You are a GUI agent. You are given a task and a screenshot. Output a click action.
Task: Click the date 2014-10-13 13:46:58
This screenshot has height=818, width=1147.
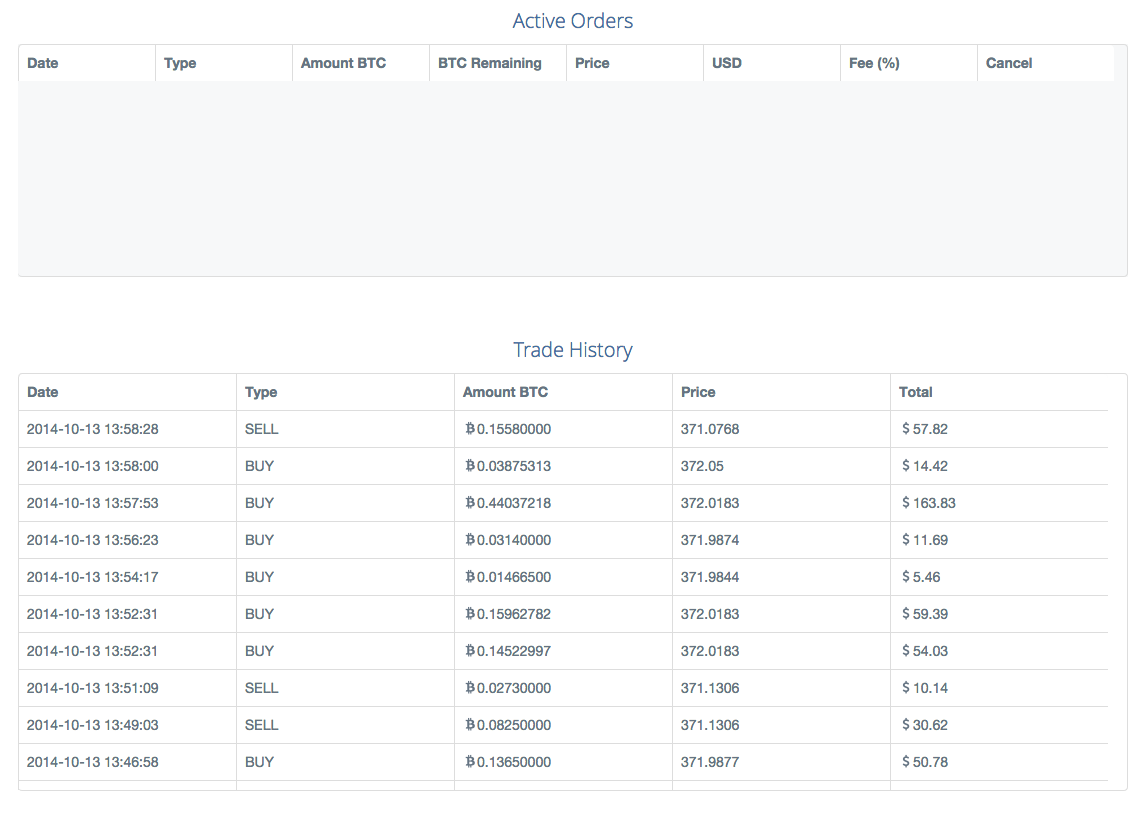(92, 762)
